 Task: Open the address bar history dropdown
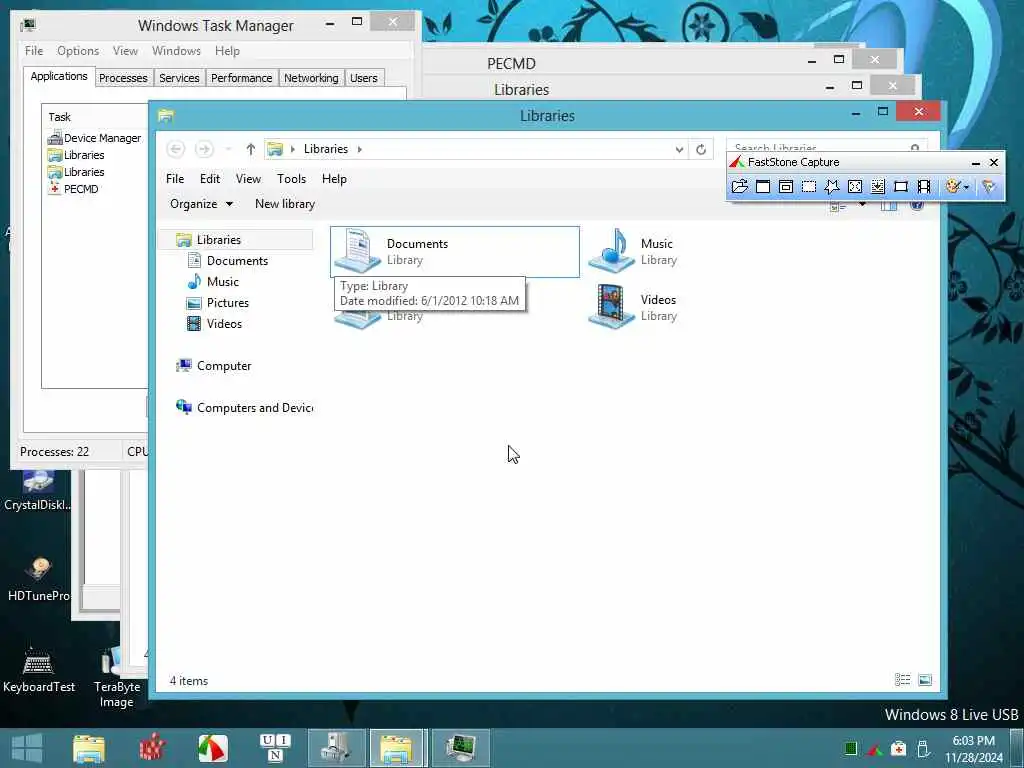coord(679,149)
